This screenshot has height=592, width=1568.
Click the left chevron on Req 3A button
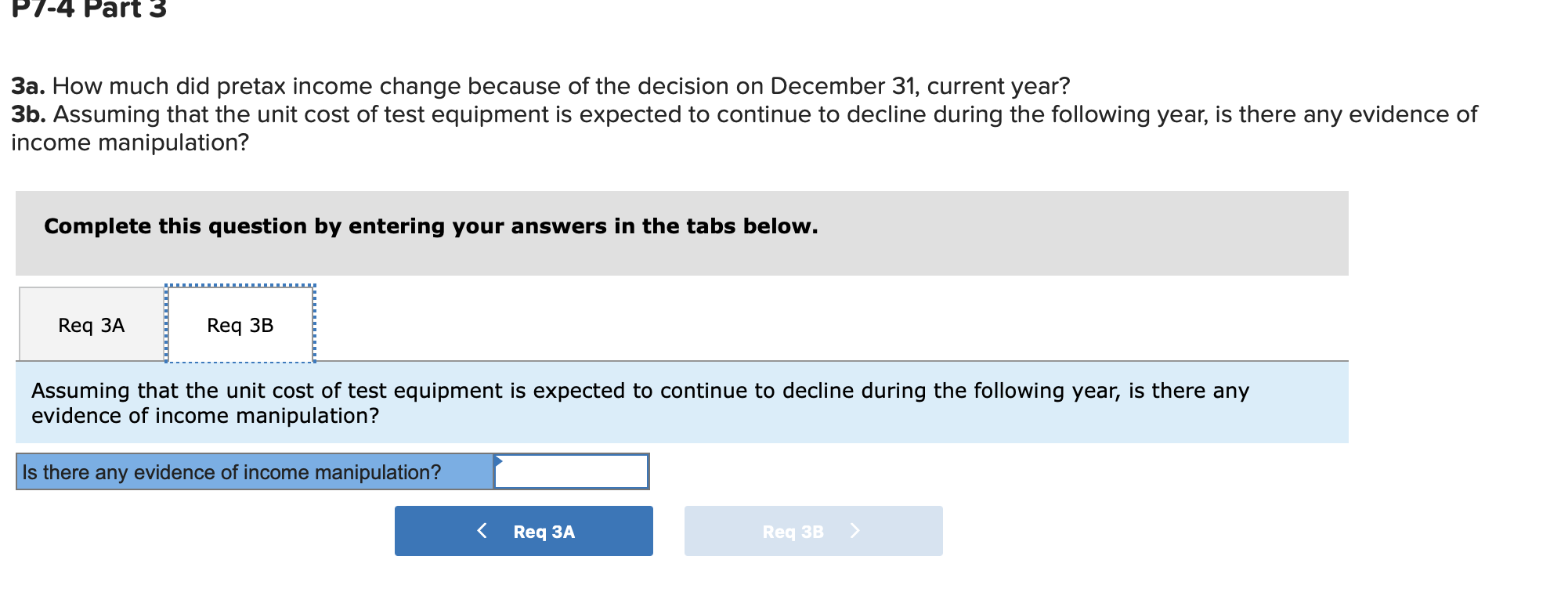[483, 530]
